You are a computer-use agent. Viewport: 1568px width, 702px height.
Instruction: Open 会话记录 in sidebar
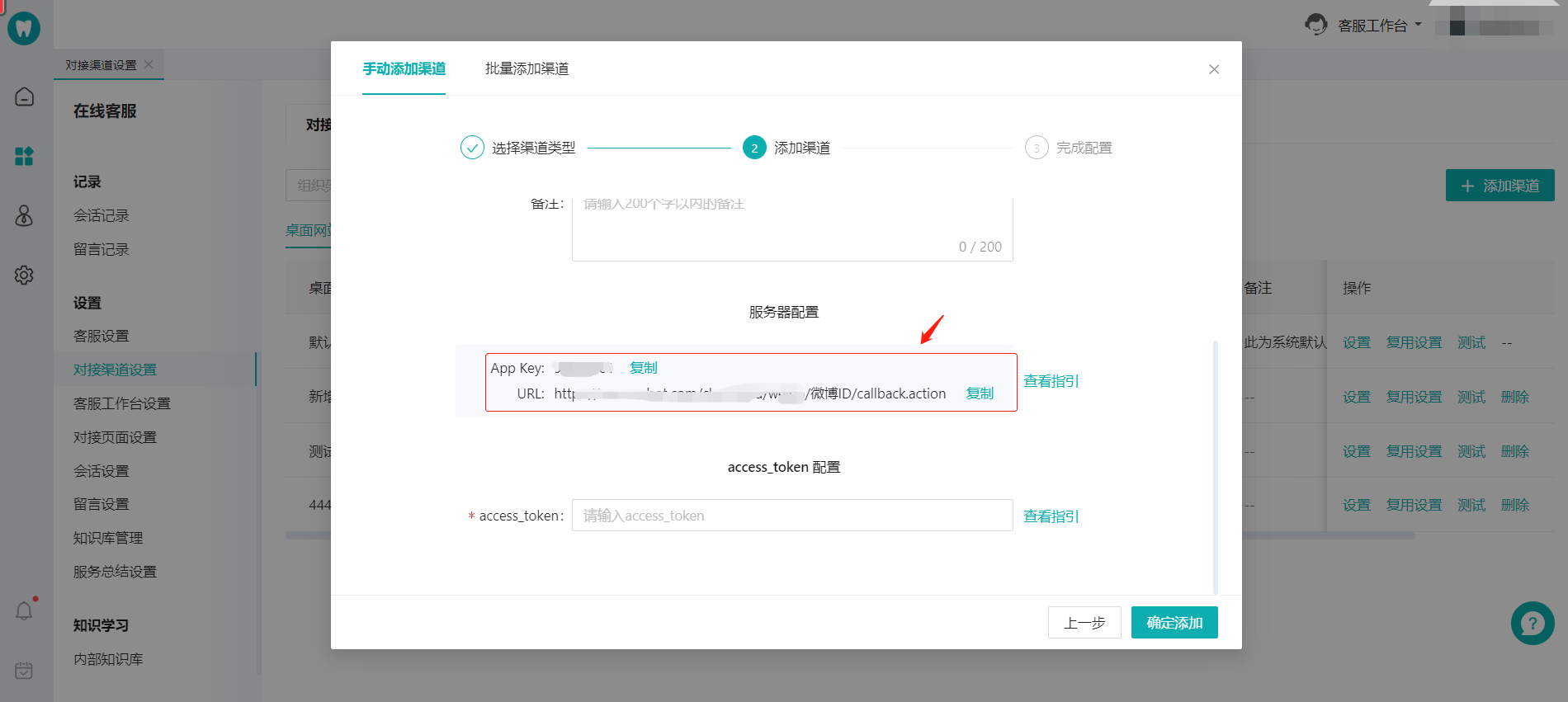(x=102, y=215)
